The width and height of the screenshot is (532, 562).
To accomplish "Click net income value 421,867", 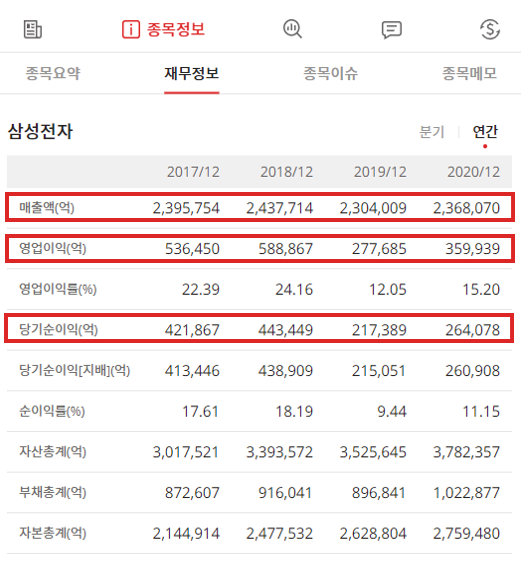I will [192, 330].
